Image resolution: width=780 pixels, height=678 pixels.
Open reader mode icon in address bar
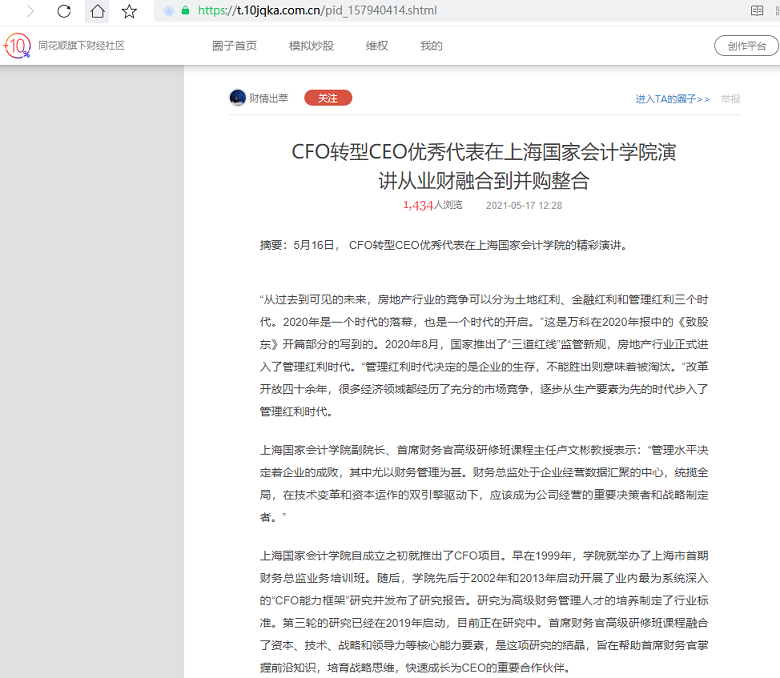tap(757, 11)
